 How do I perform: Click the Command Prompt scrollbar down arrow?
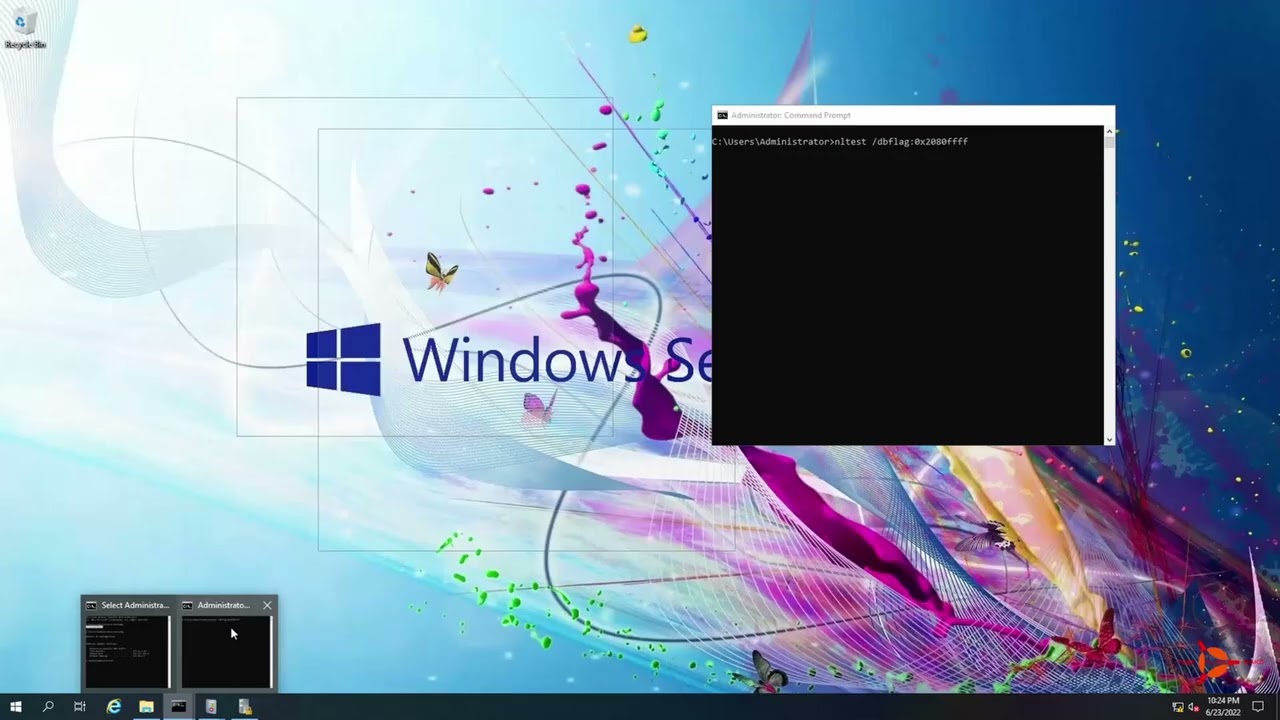click(x=1108, y=439)
